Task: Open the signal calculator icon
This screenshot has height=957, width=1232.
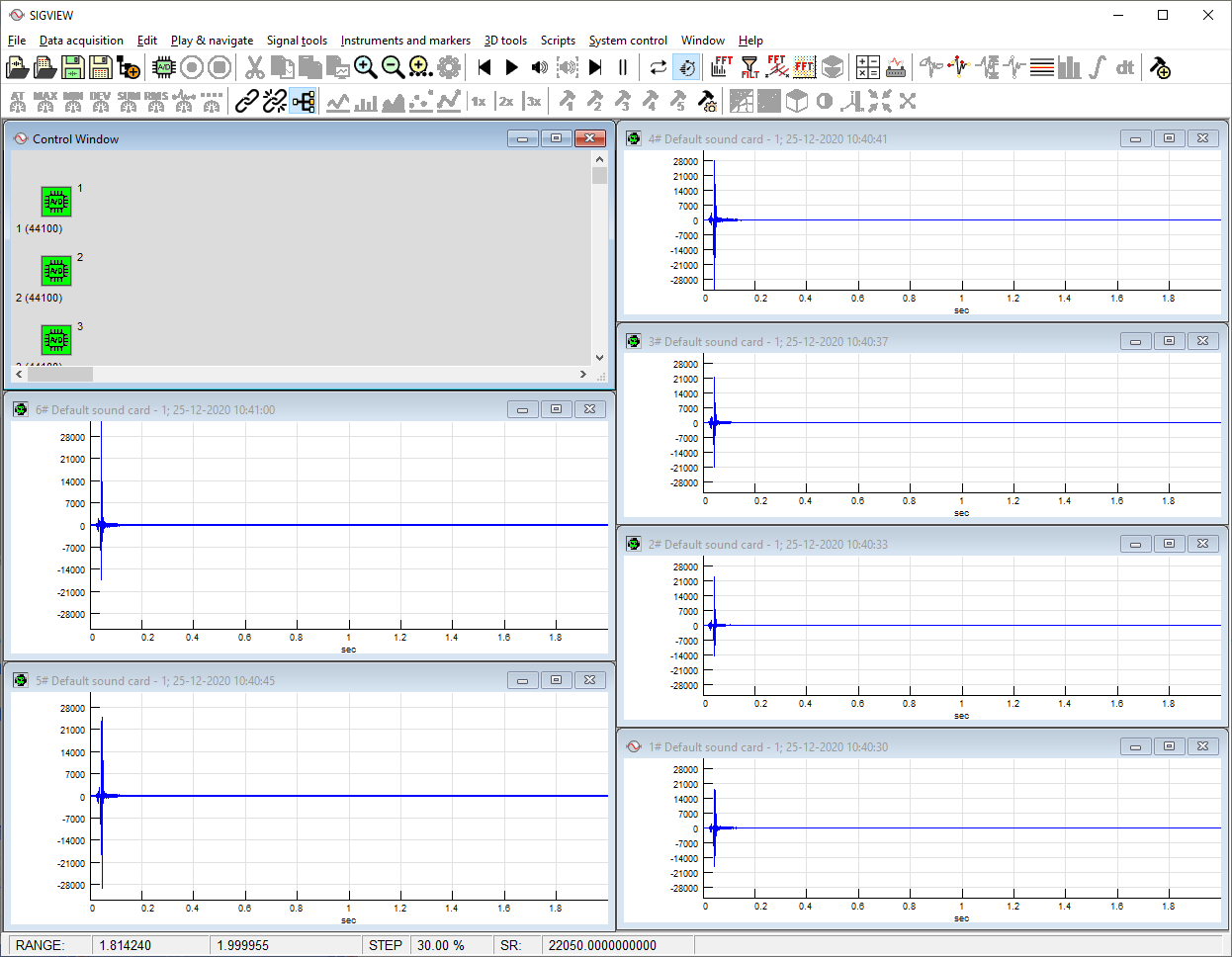Action: coord(867,67)
